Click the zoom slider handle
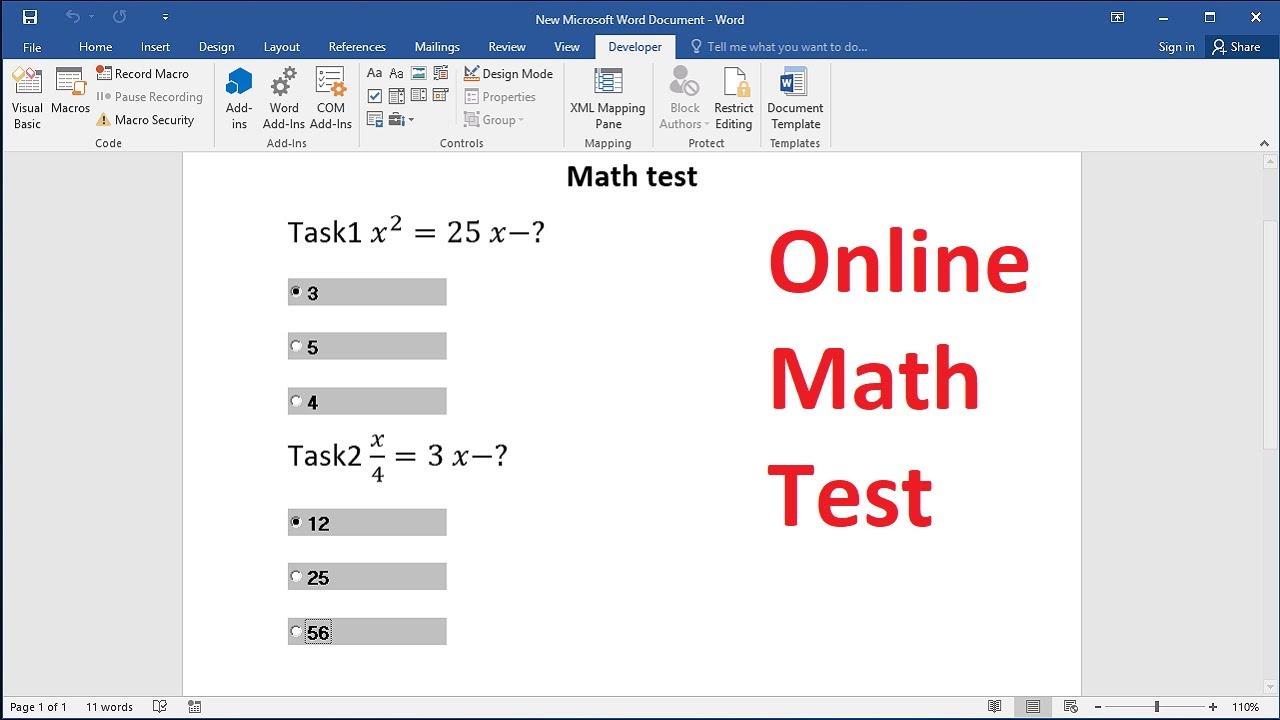1280x720 pixels. (1157, 707)
